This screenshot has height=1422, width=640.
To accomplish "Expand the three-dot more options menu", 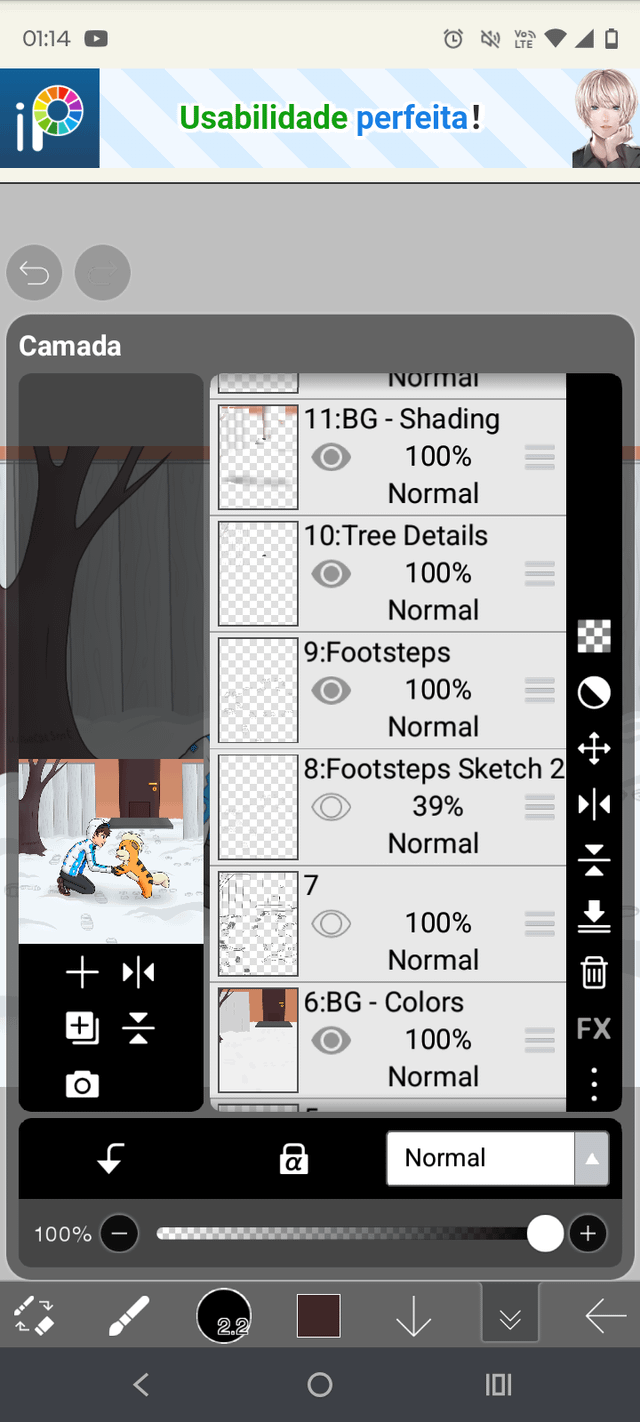I will [594, 1083].
